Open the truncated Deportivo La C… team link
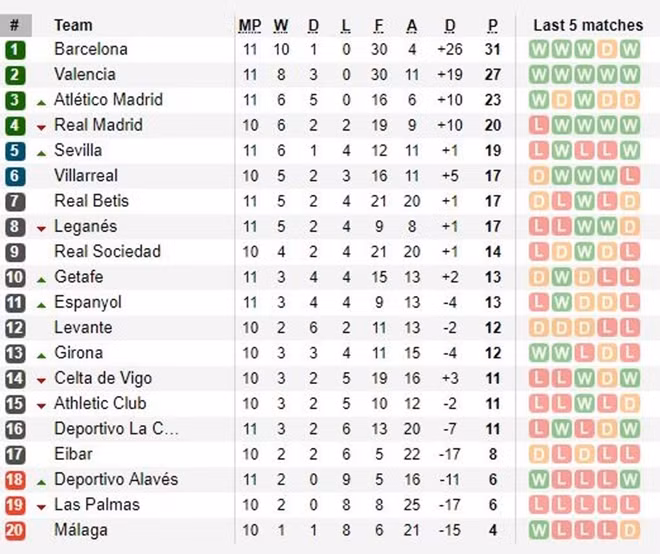 pyautogui.click(x=117, y=429)
